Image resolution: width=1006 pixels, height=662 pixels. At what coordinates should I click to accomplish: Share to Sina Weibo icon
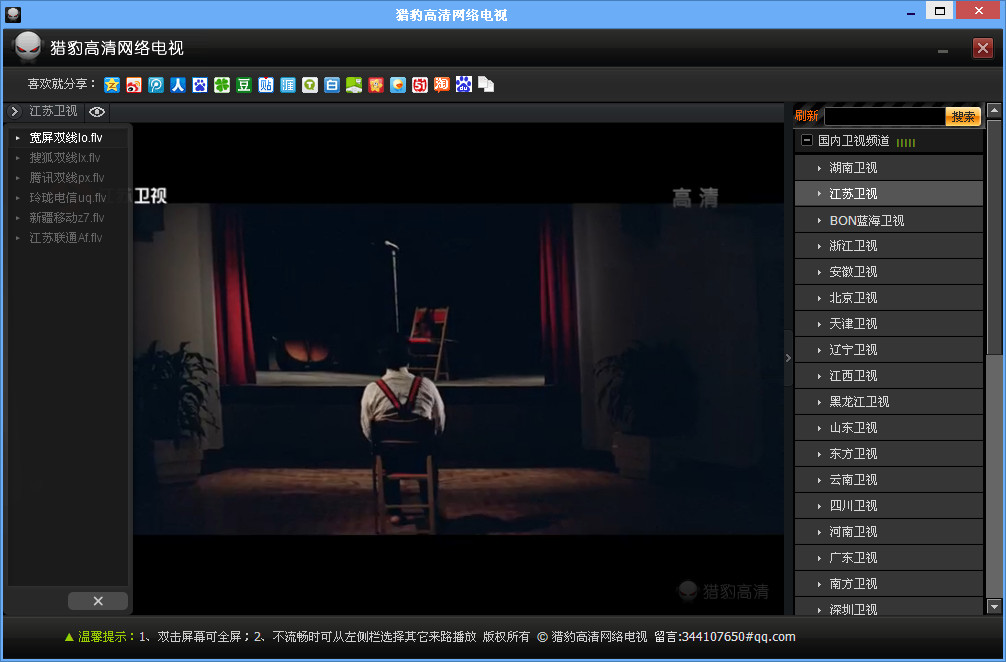pos(134,85)
